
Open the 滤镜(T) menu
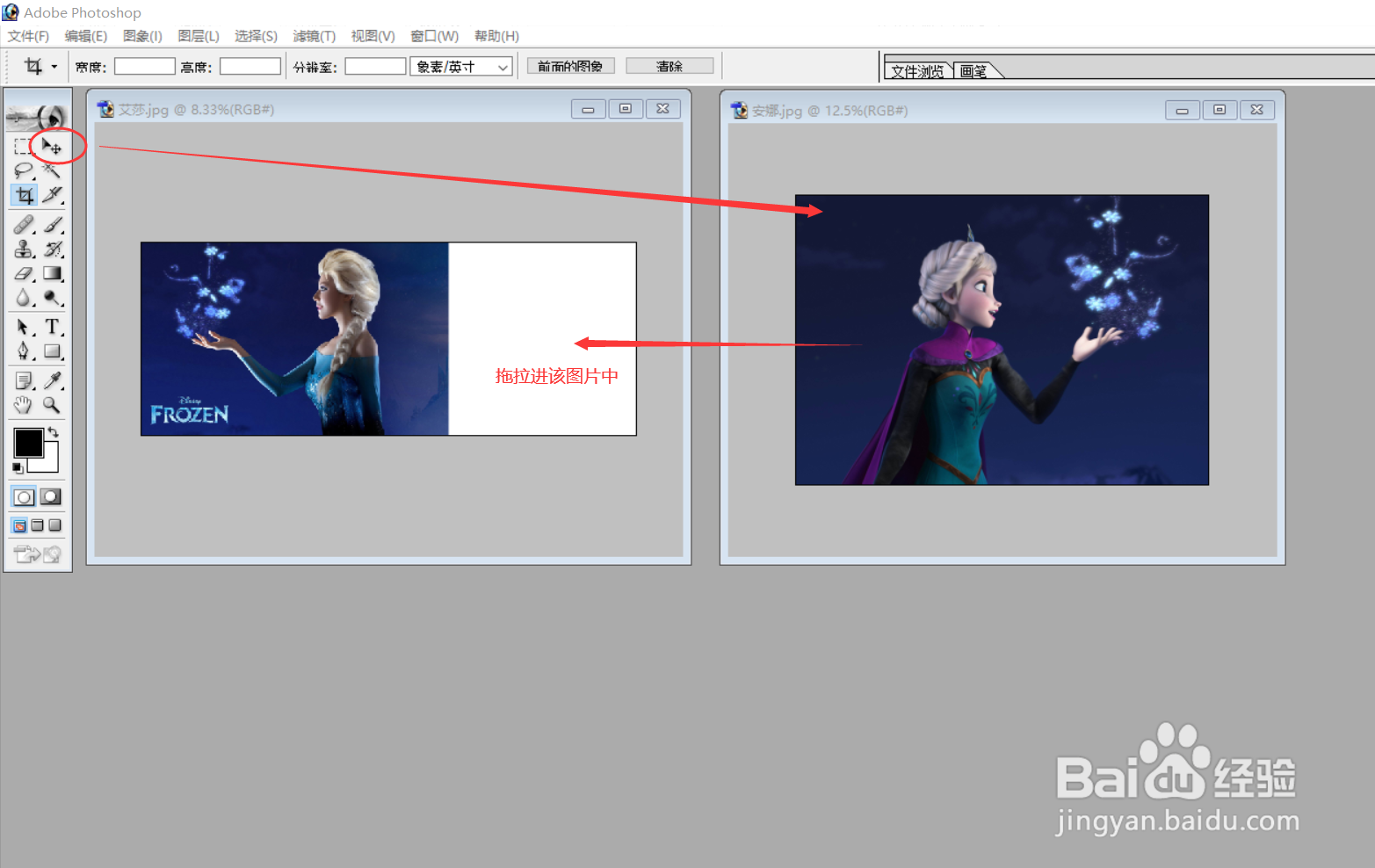click(x=314, y=36)
